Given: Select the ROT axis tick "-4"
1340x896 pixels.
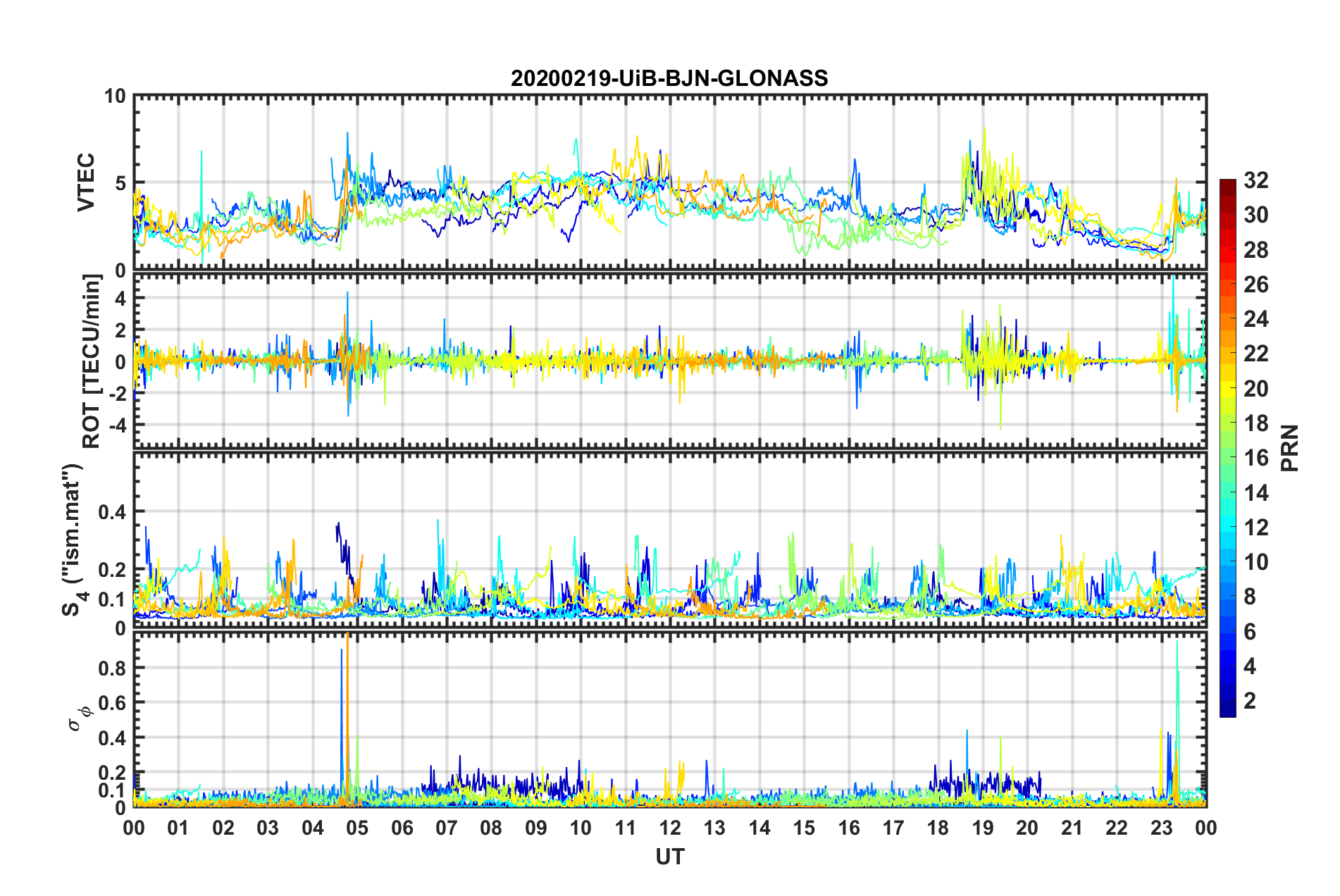Looking at the screenshot, I should (118, 425).
